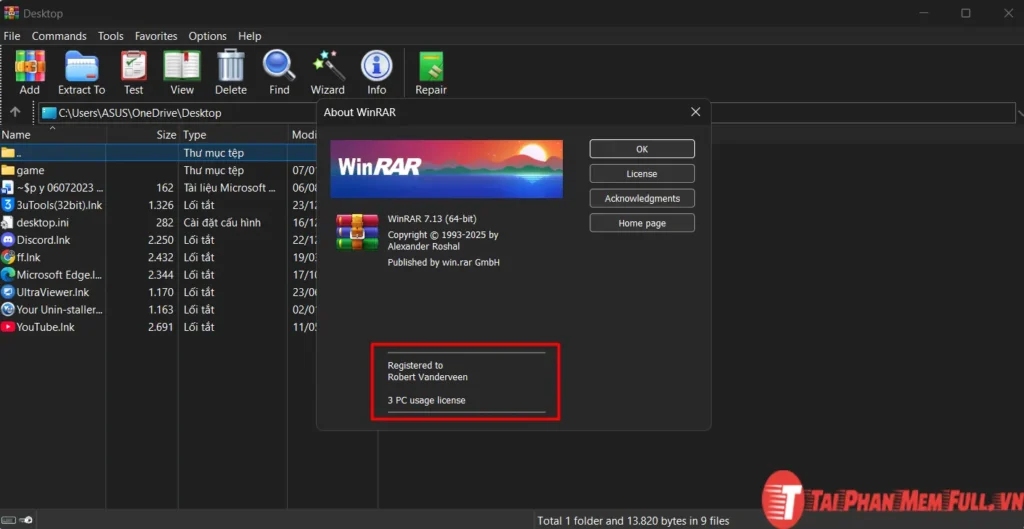Click the size value 1.326

click(x=161, y=205)
